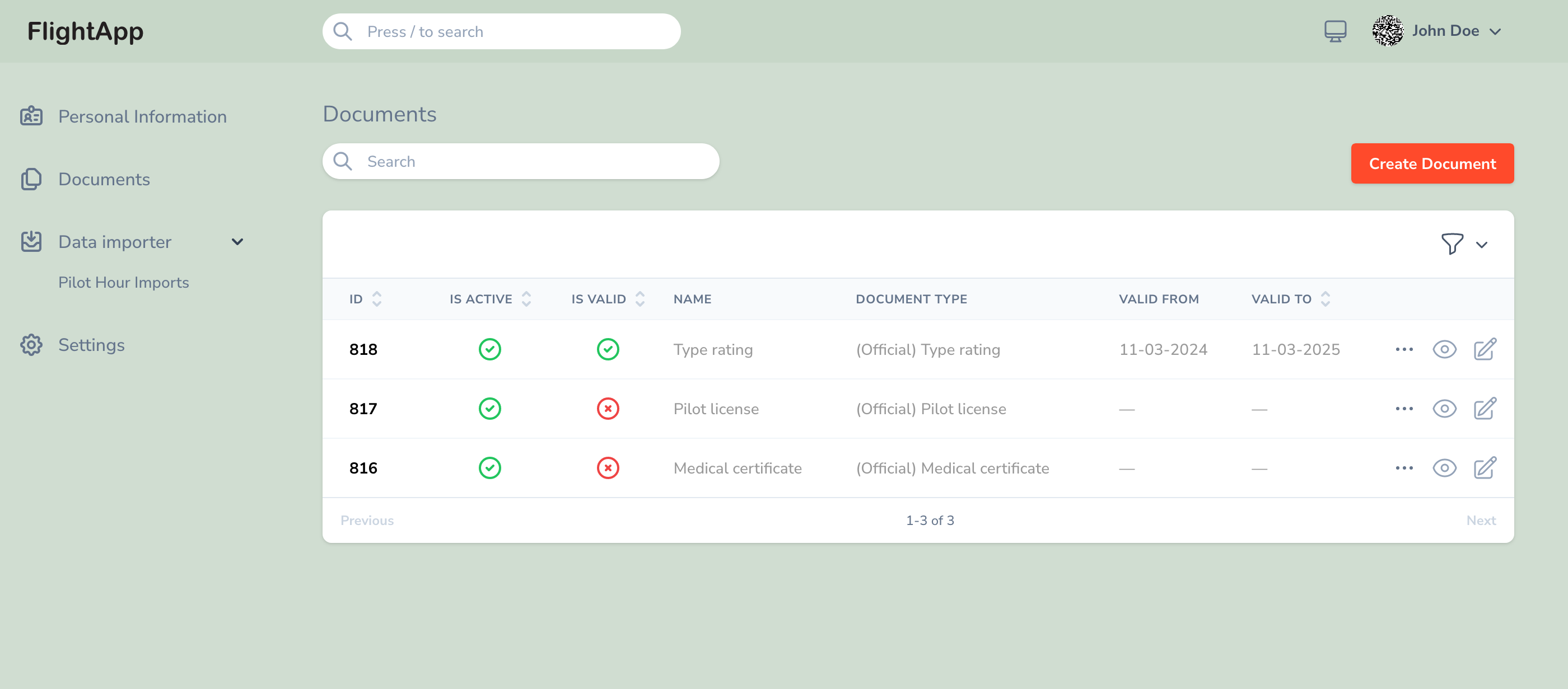Open the Documents section in sidebar

(104, 179)
